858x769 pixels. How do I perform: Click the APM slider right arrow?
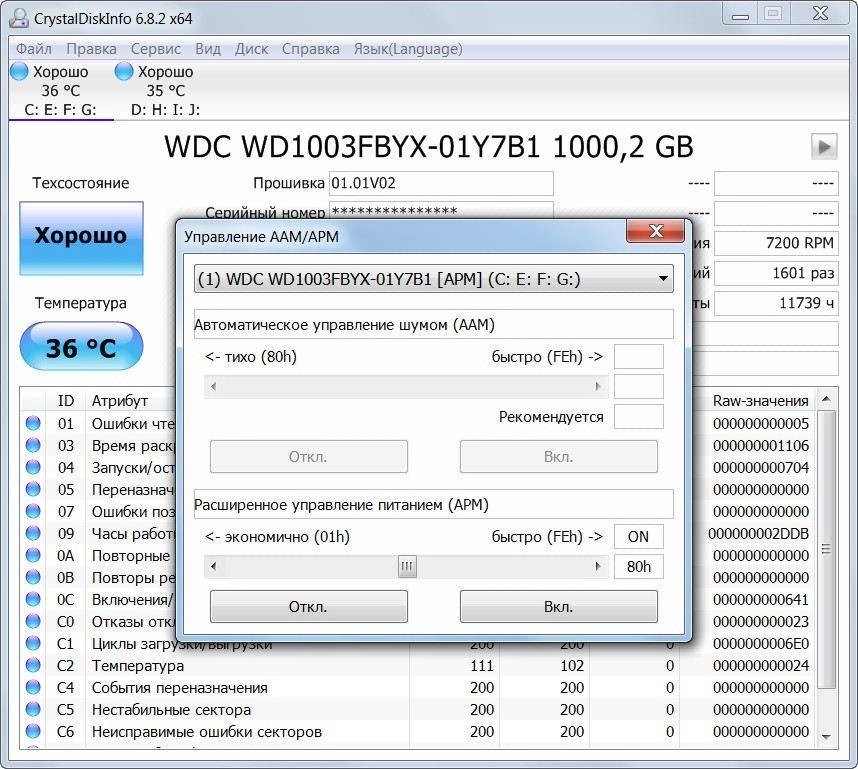(x=598, y=566)
